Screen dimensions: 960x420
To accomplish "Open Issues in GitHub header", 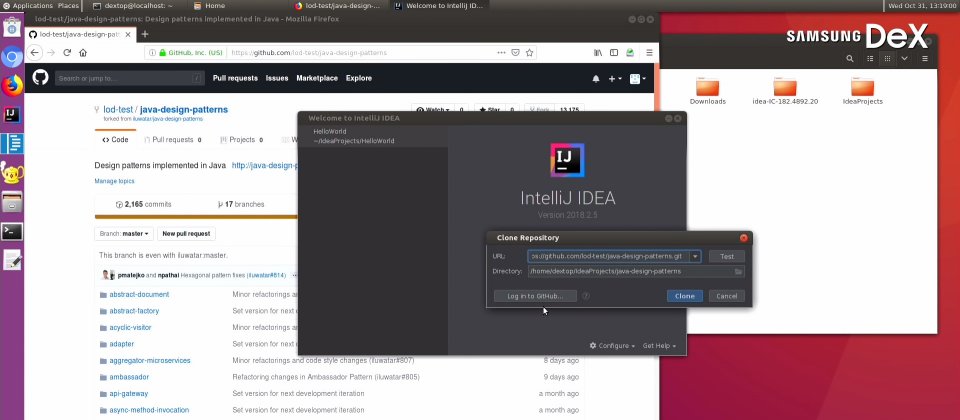I will point(277,78).
